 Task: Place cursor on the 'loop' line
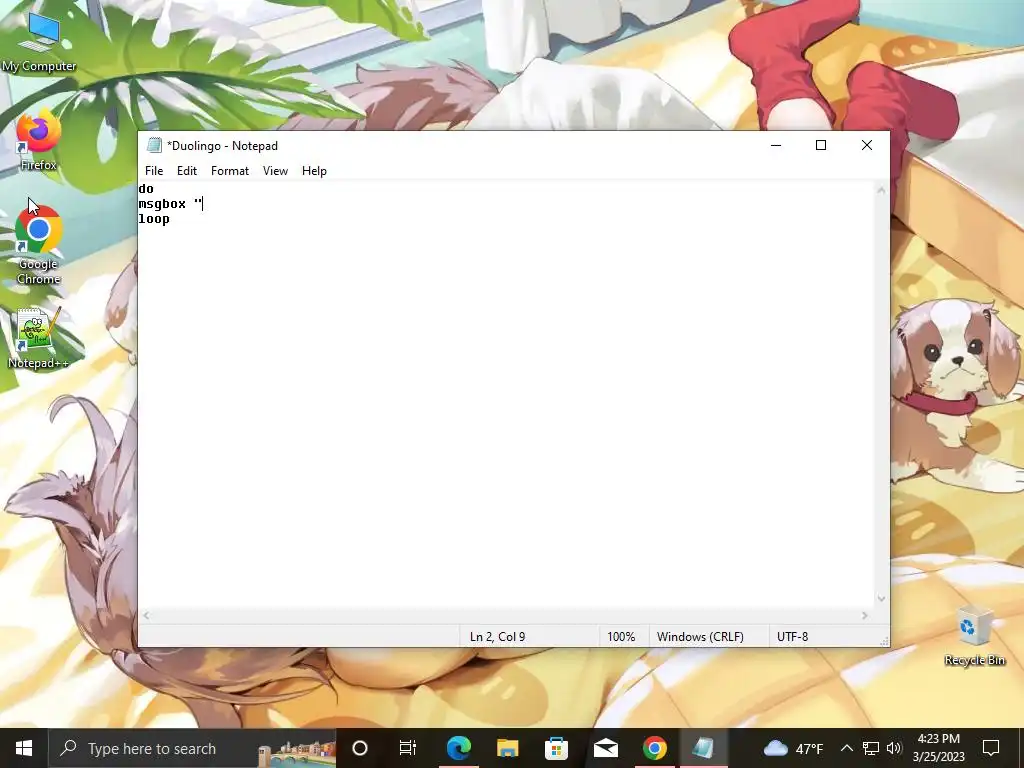154,219
